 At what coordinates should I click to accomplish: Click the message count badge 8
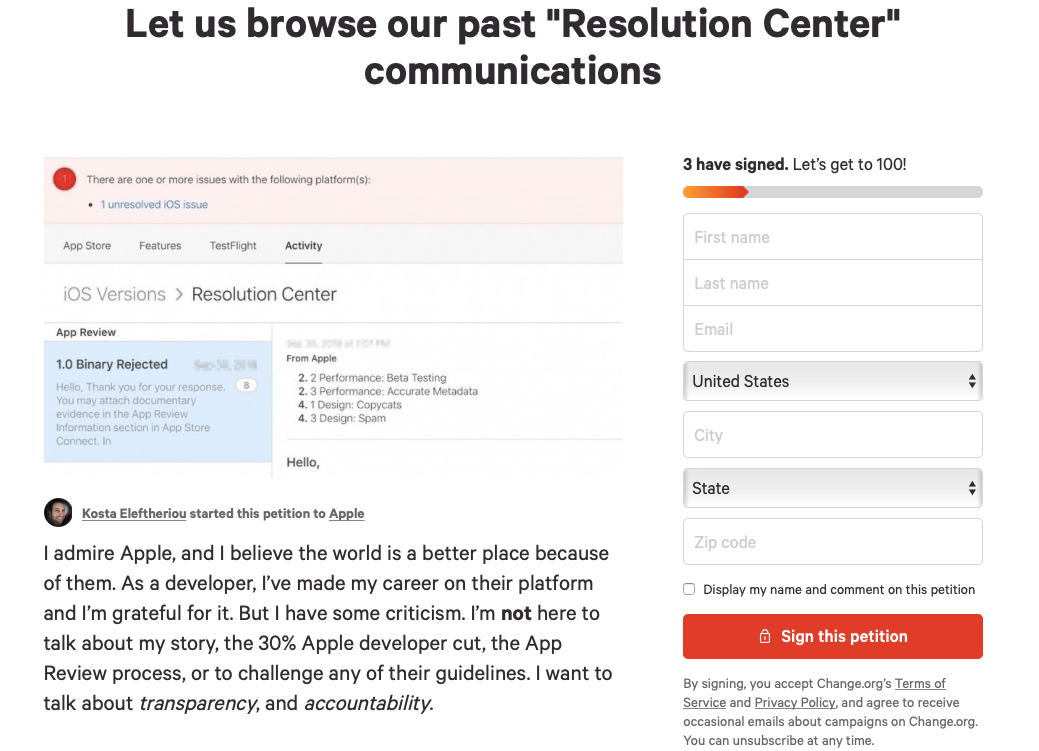247,385
